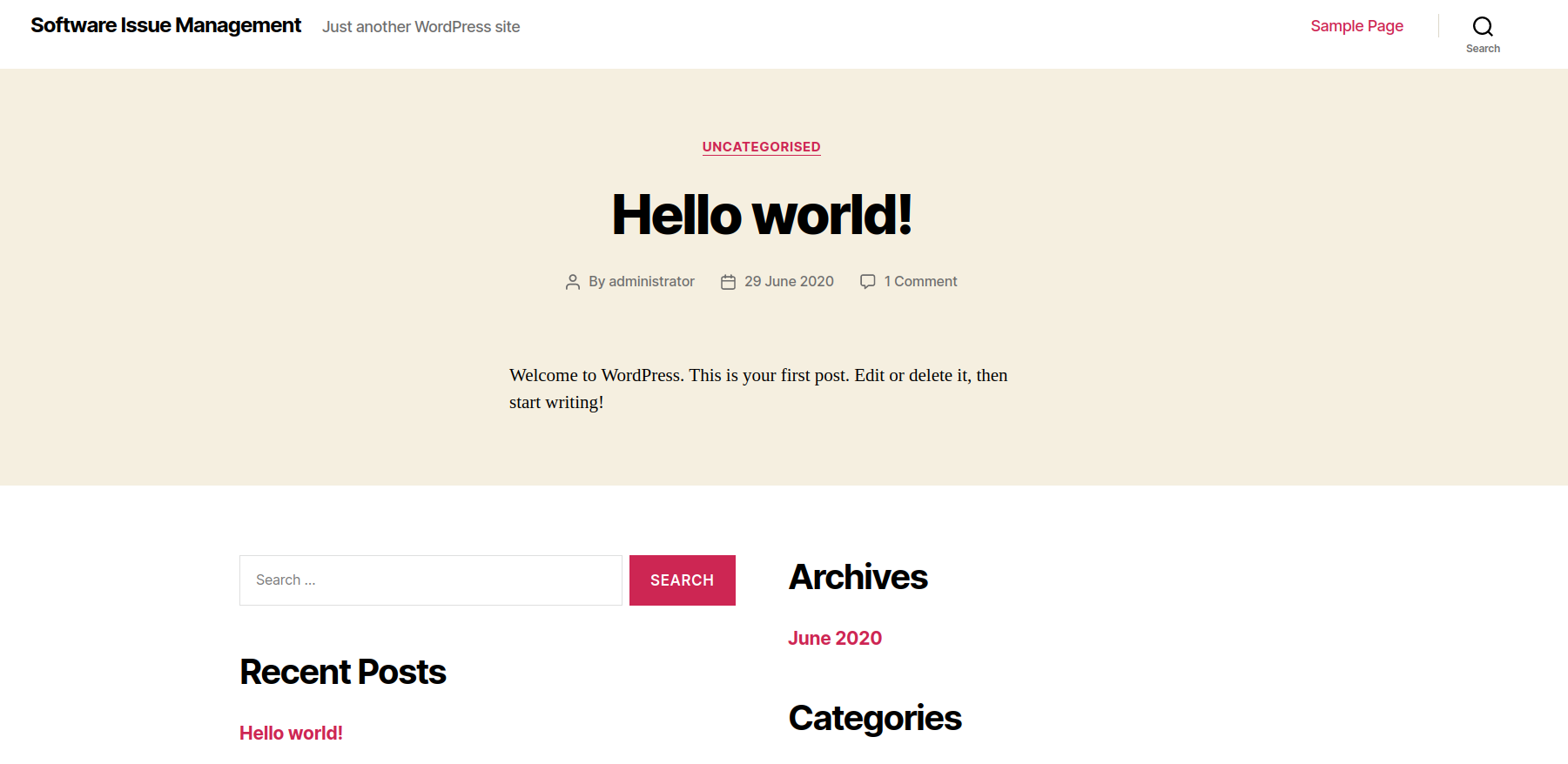Open the June 2020 archive link
1568x764 pixels.
834,638
